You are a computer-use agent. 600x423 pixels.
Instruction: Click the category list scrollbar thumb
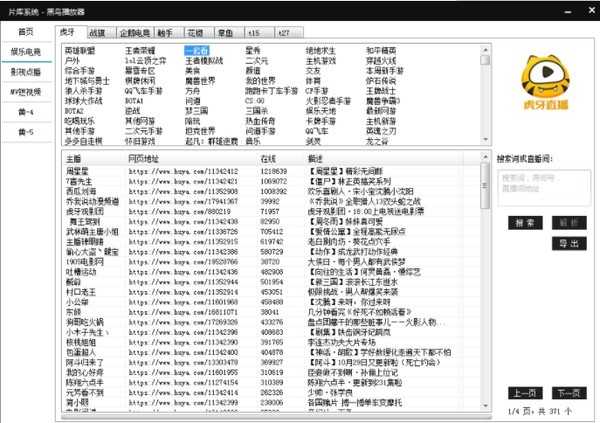point(485,60)
